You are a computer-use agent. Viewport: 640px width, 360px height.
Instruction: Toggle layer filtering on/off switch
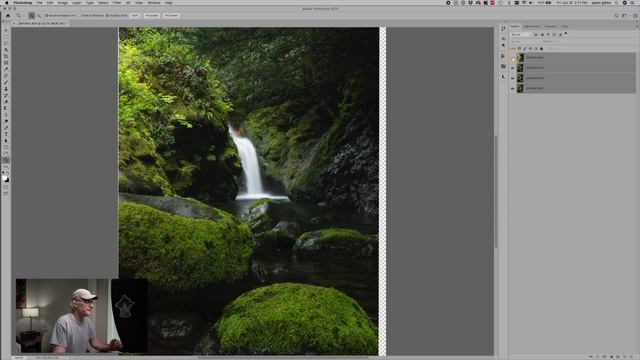point(566,34)
